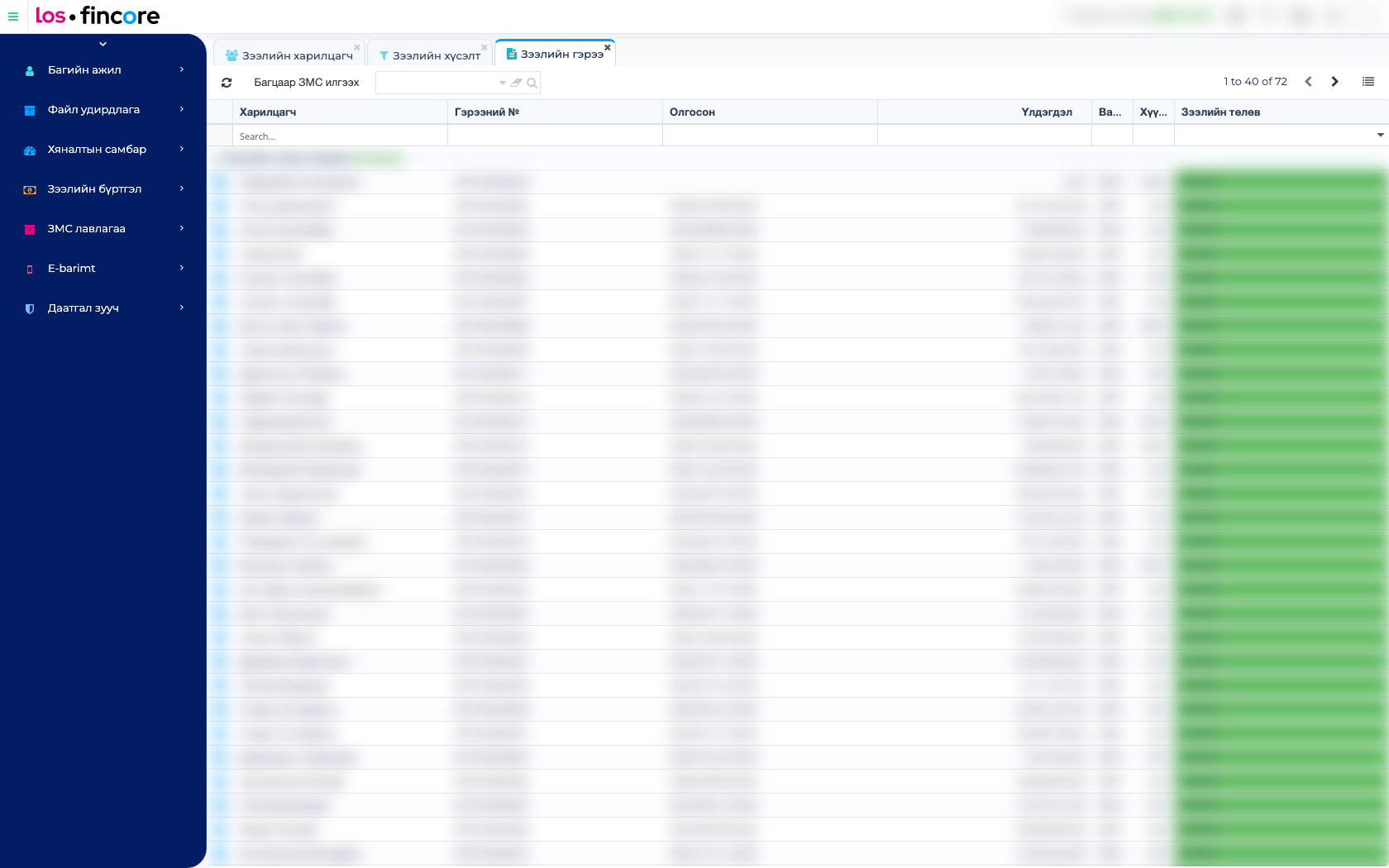Screen dimensions: 1389x868
Task: Expand the Даатгал зууч menu chevron
Action: [182, 308]
